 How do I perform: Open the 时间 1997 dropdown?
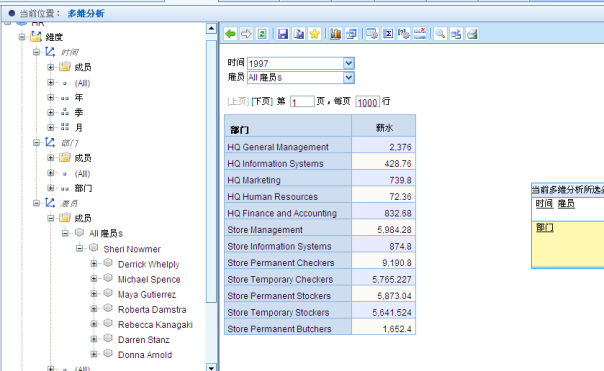(x=349, y=63)
